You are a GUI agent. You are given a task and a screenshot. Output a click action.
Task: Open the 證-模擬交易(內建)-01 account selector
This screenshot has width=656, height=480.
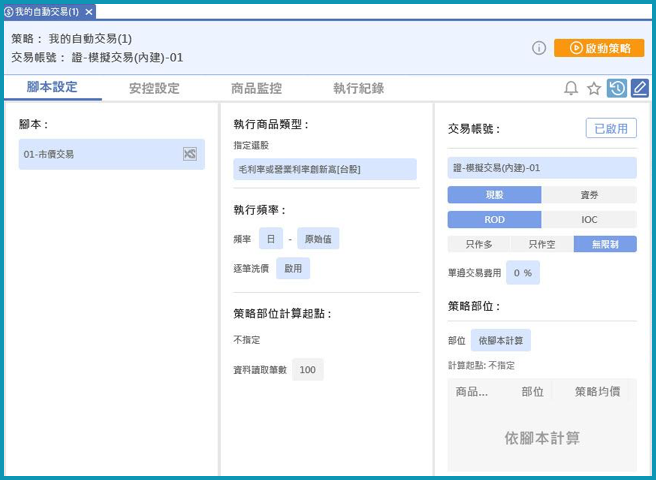(541, 168)
